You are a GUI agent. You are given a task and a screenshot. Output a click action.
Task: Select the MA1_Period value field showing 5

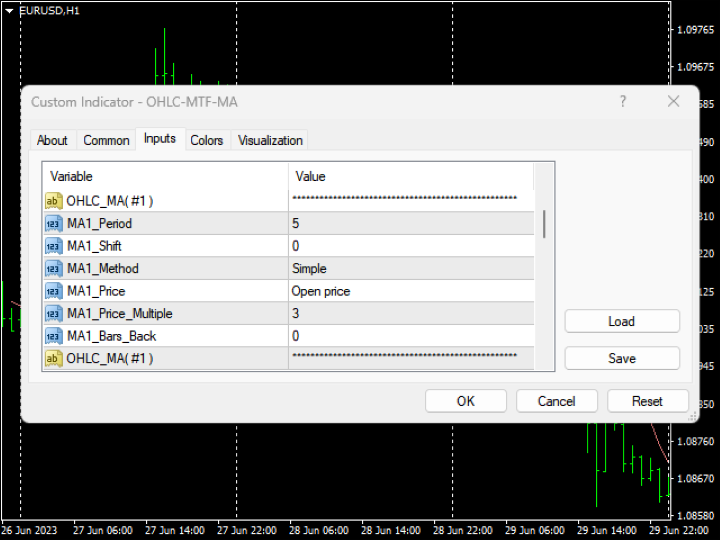click(410, 223)
